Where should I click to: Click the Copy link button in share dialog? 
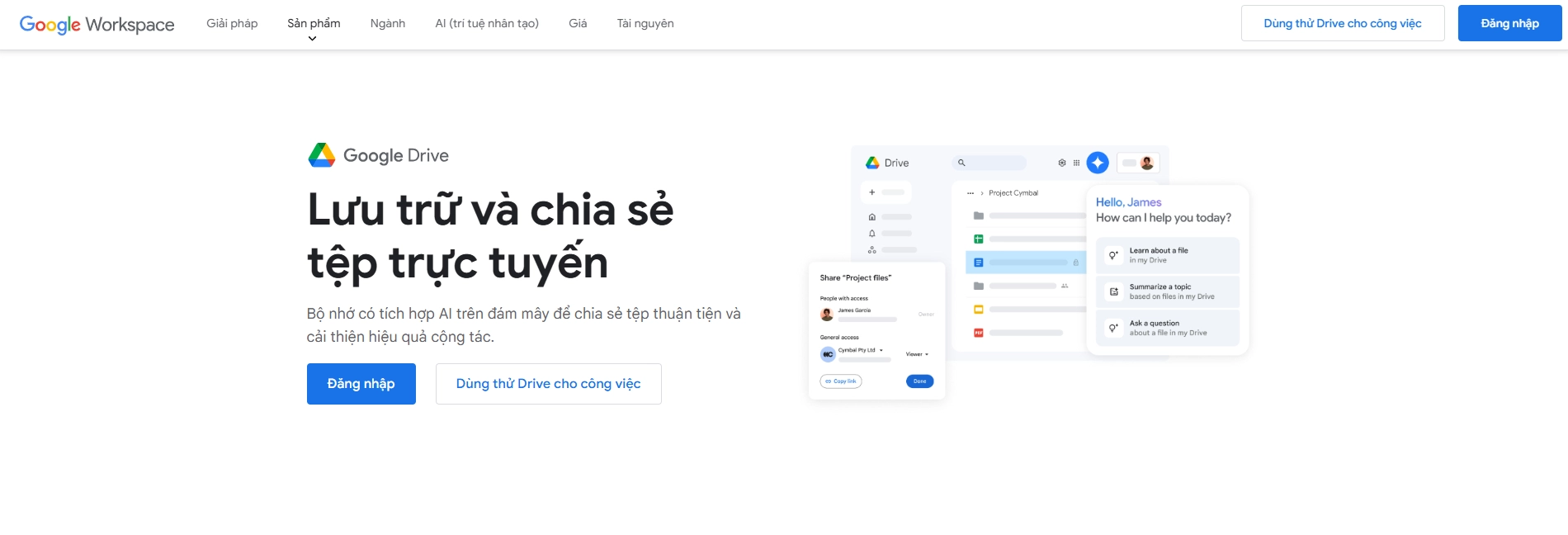(x=841, y=381)
